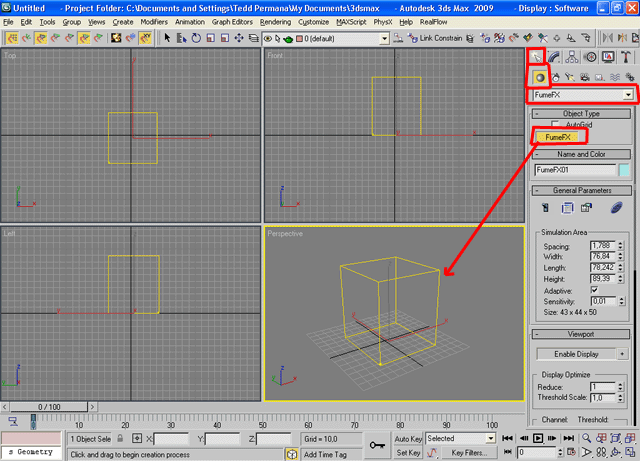Open the Utilities hammer panel tab

[626, 57]
